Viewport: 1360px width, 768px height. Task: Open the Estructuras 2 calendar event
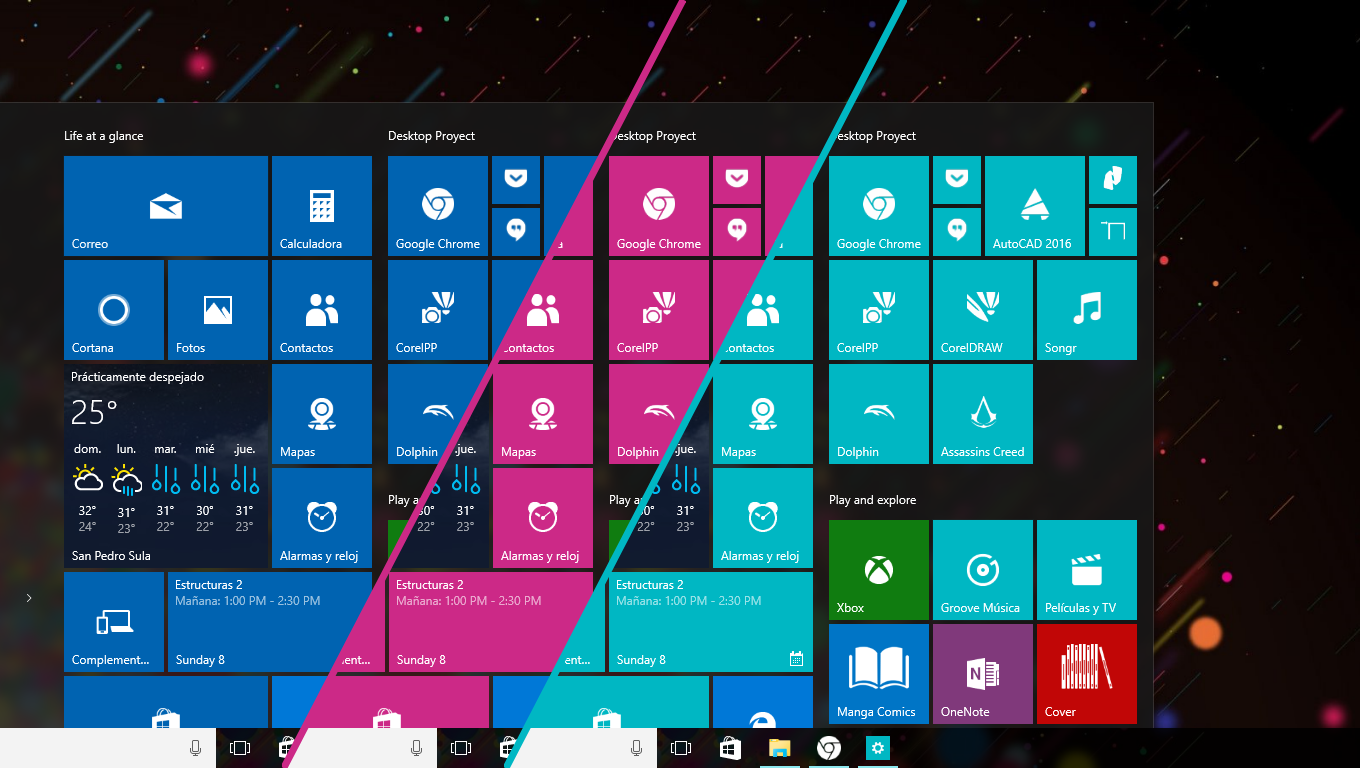tap(711, 621)
